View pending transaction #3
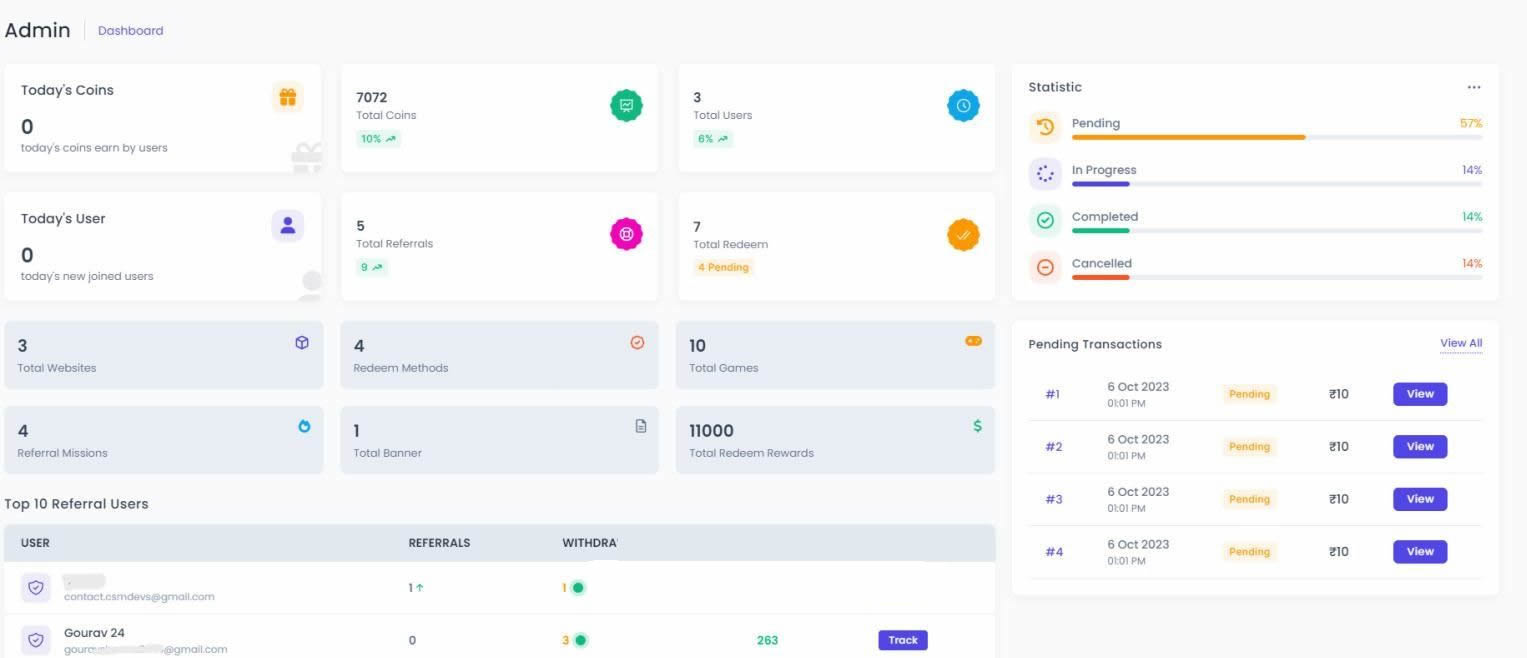This screenshot has height=658, width=1527. point(1420,499)
